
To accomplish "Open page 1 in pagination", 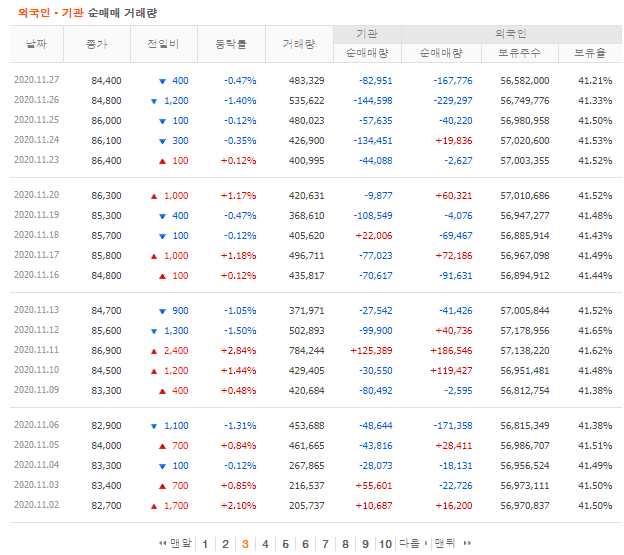I will (x=205, y=544).
